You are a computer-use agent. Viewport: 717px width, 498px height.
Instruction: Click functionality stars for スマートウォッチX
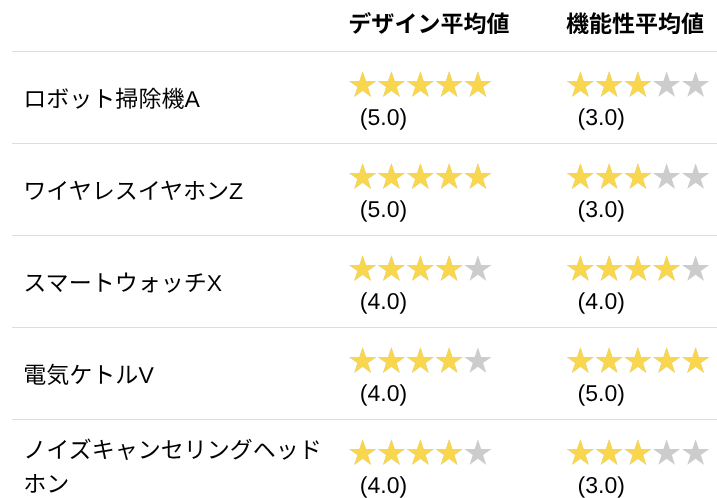(637, 269)
